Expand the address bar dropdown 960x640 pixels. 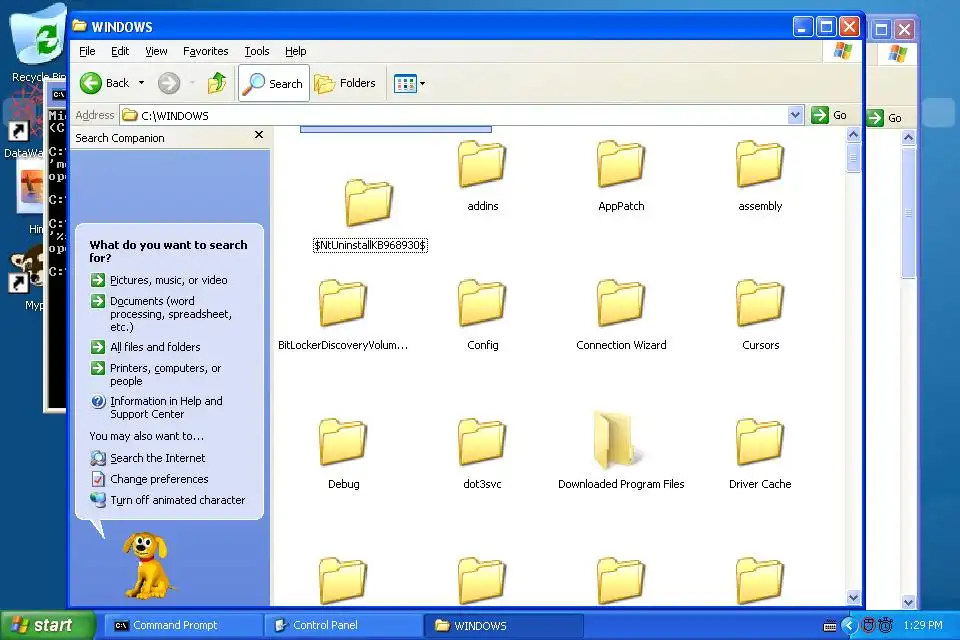(x=795, y=115)
